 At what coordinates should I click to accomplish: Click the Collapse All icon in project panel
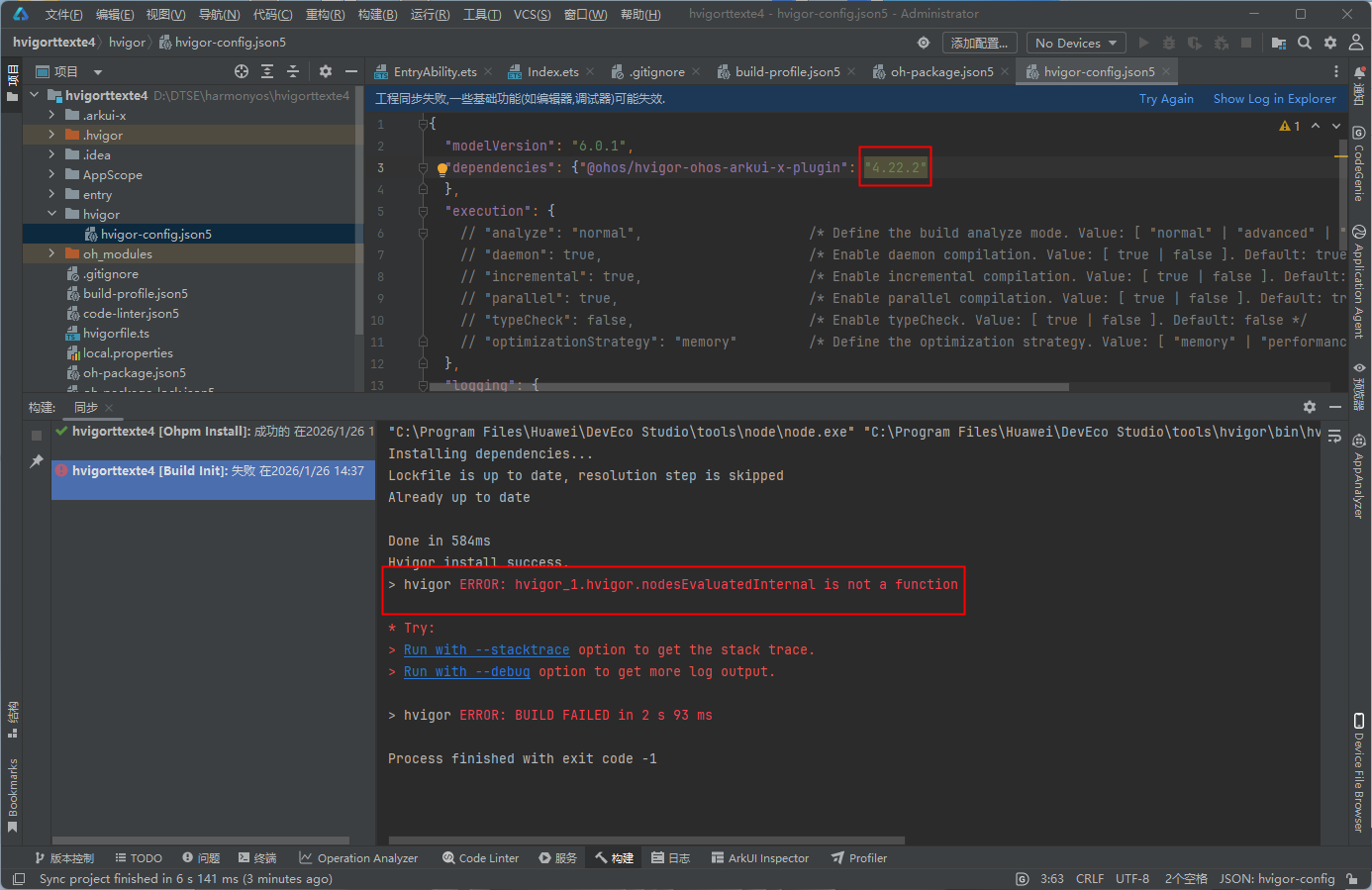(293, 71)
